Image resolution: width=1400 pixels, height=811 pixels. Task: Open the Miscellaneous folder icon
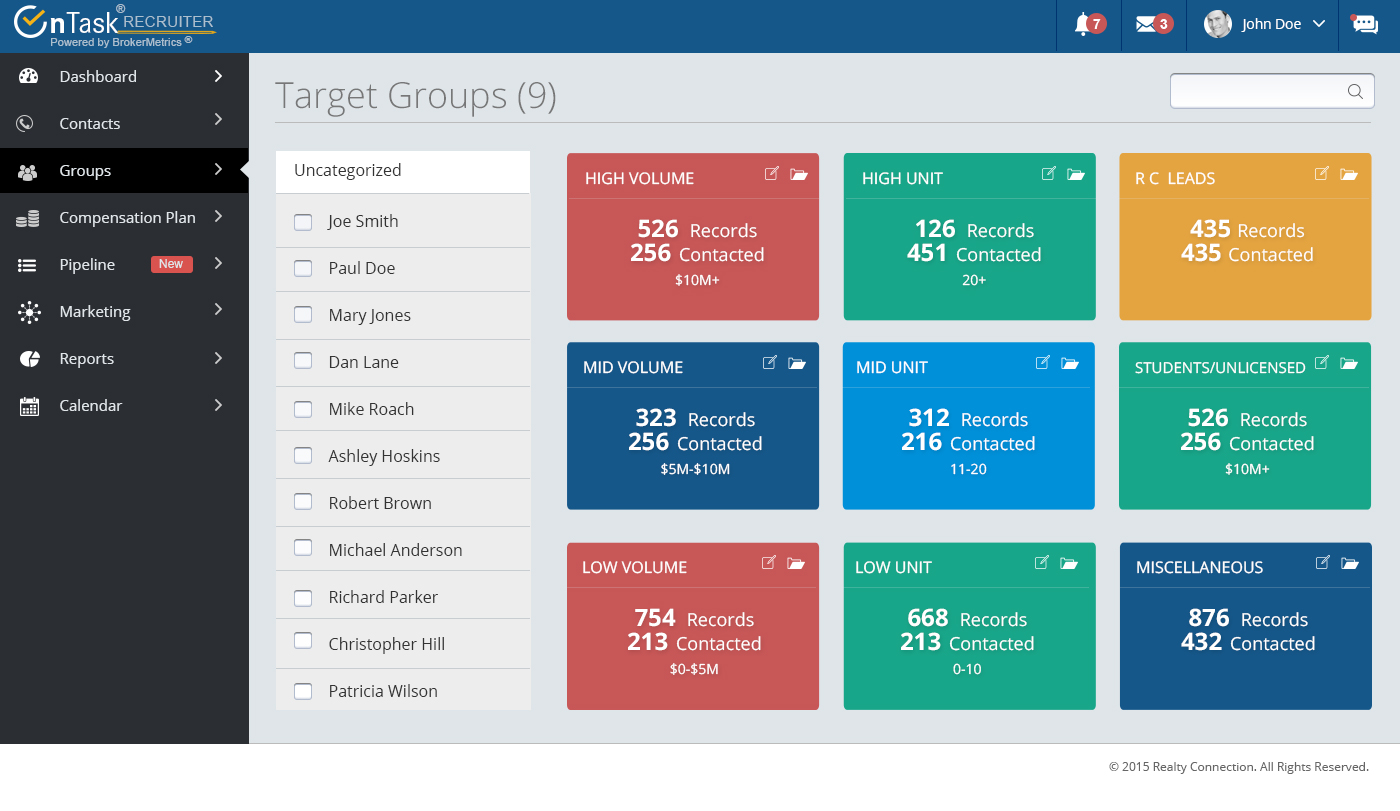pos(1350,563)
